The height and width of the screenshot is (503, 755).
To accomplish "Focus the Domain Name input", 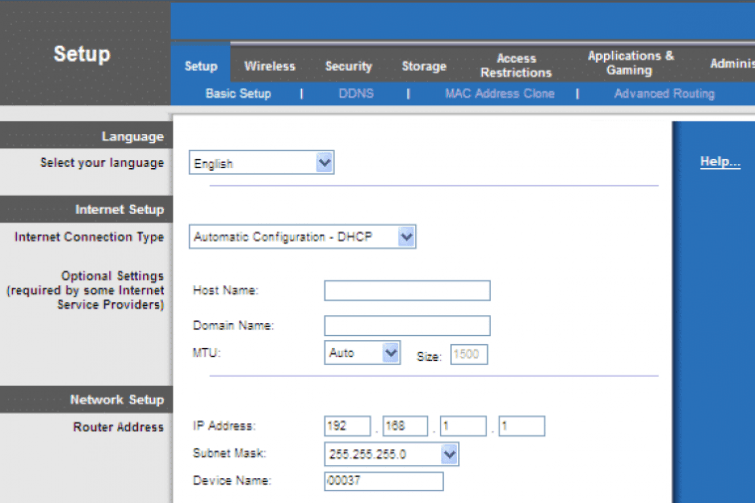I will click(x=407, y=326).
